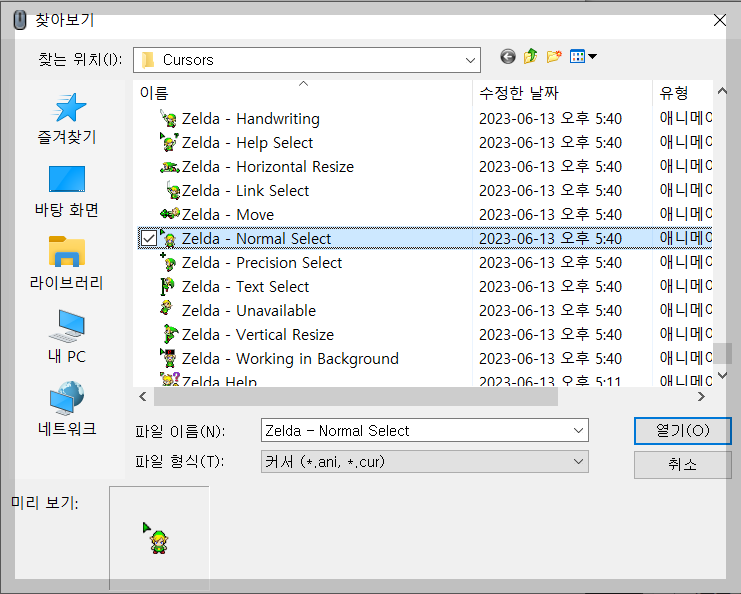The image size is (741, 594).
Task: Select the file name Zelda - Link Select
Action: (245, 191)
